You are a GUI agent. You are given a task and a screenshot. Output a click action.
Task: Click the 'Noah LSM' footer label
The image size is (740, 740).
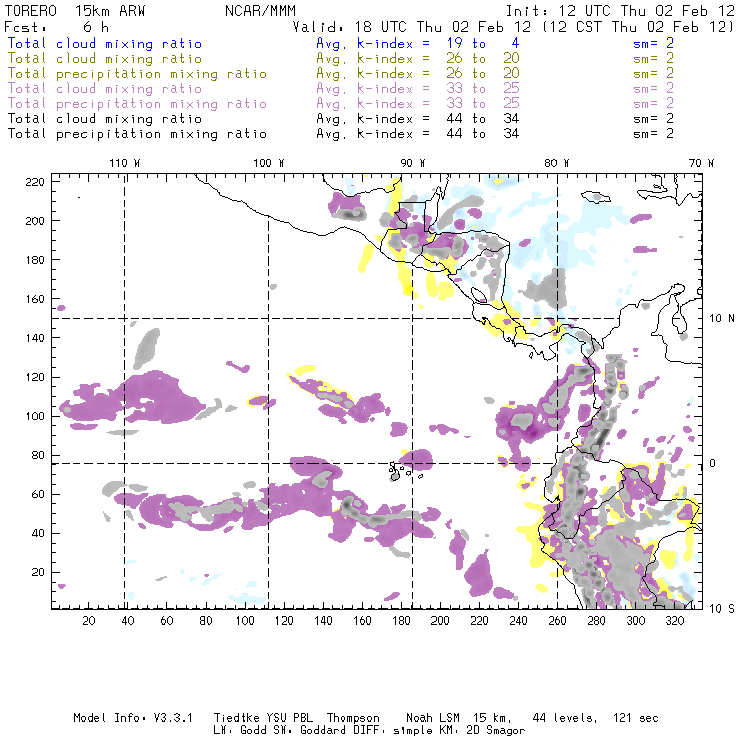[433, 718]
